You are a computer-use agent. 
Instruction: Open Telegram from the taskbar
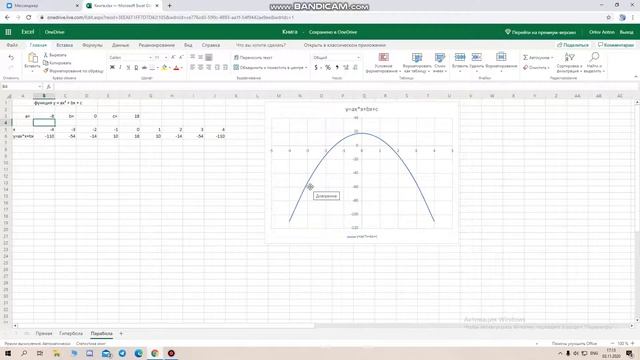click(x=122, y=353)
